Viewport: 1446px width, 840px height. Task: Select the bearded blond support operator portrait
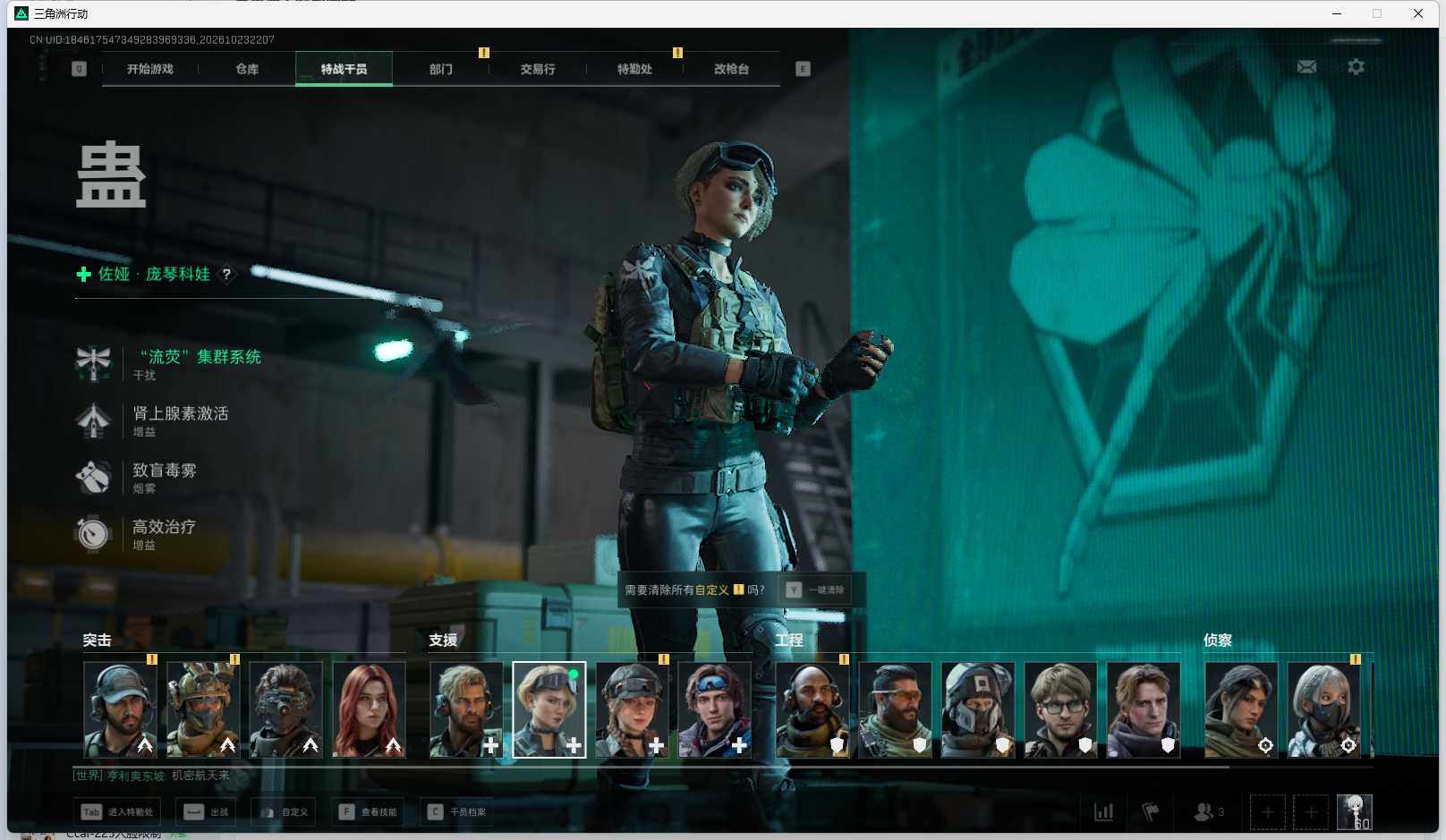[466, 709]
